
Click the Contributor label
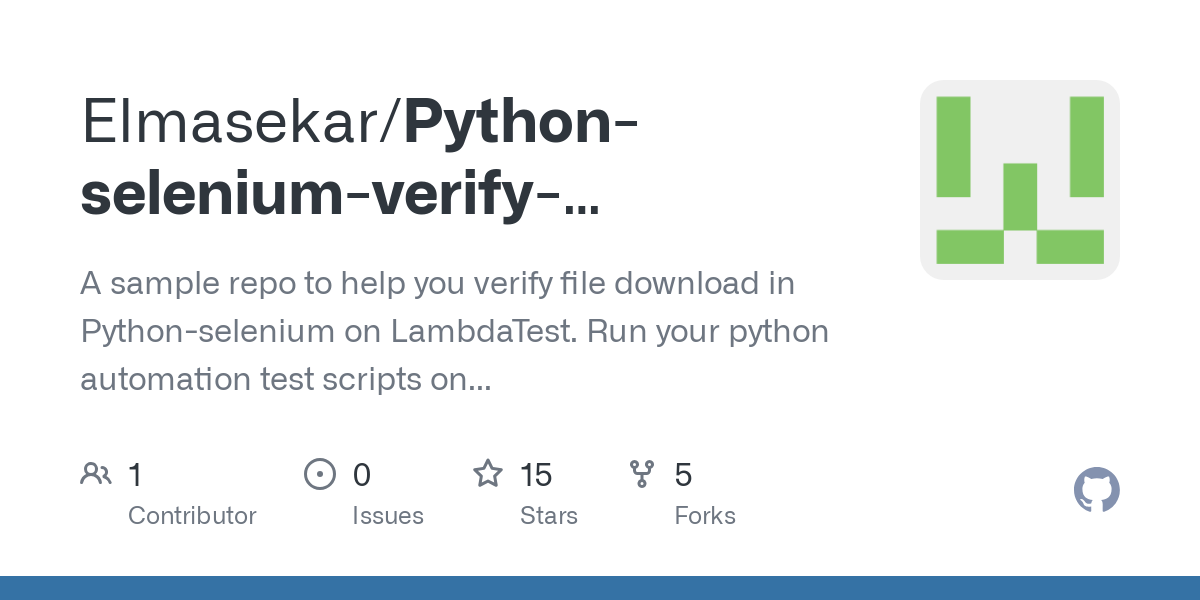coord(192,516)
